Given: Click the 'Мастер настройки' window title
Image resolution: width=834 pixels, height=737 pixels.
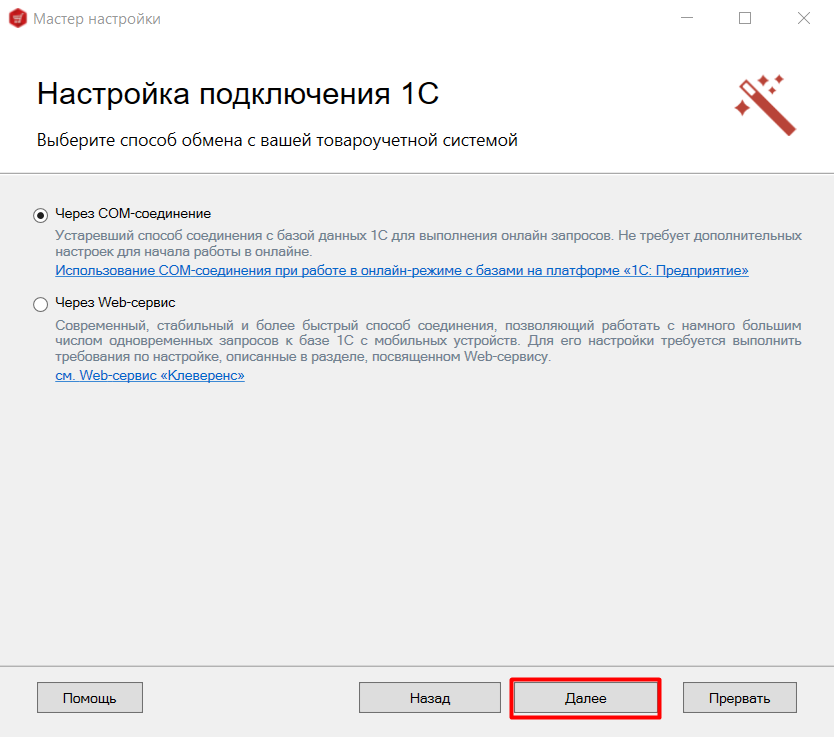Looking at the screenshot, I should coord(97,19).
